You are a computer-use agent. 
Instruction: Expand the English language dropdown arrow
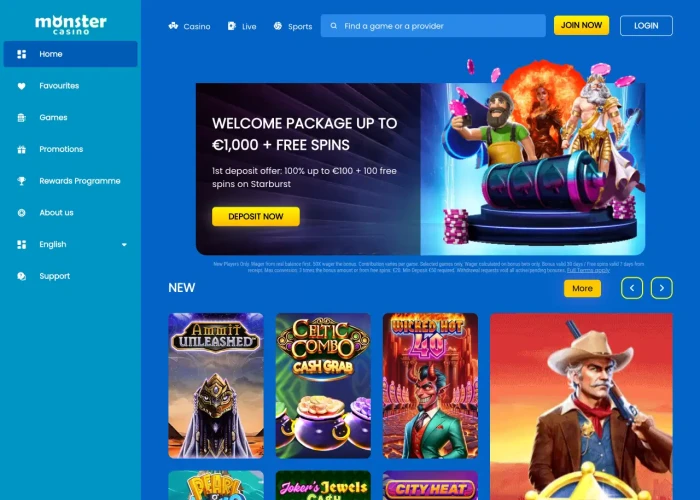124,245
